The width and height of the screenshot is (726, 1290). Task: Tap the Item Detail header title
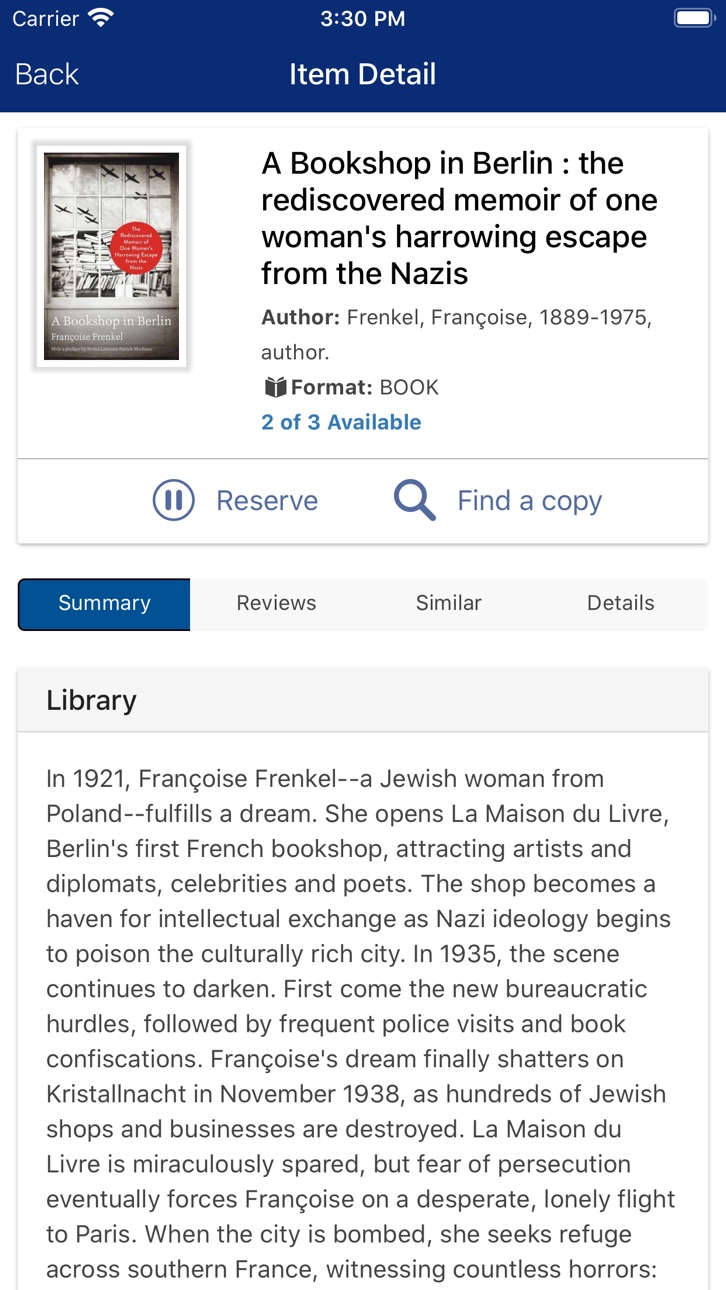click(363, 74)
